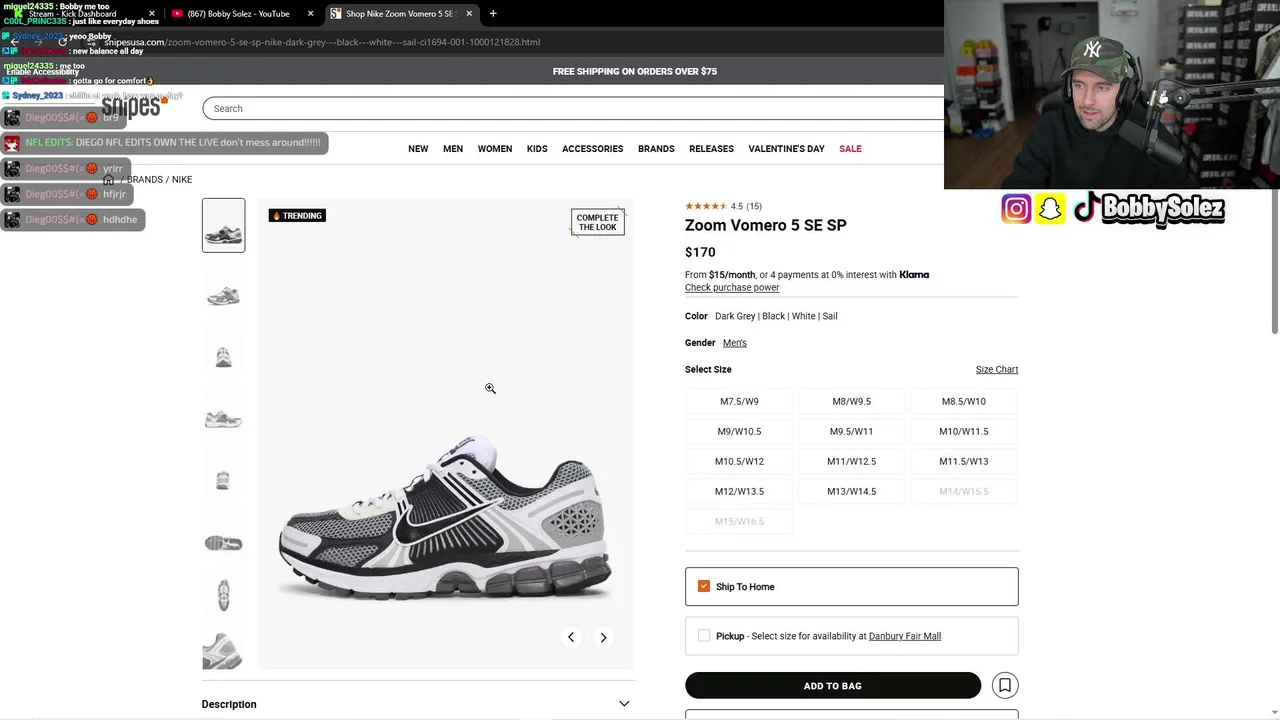
Task: Select size M13/W14.5
Action: tap(852, 491)
